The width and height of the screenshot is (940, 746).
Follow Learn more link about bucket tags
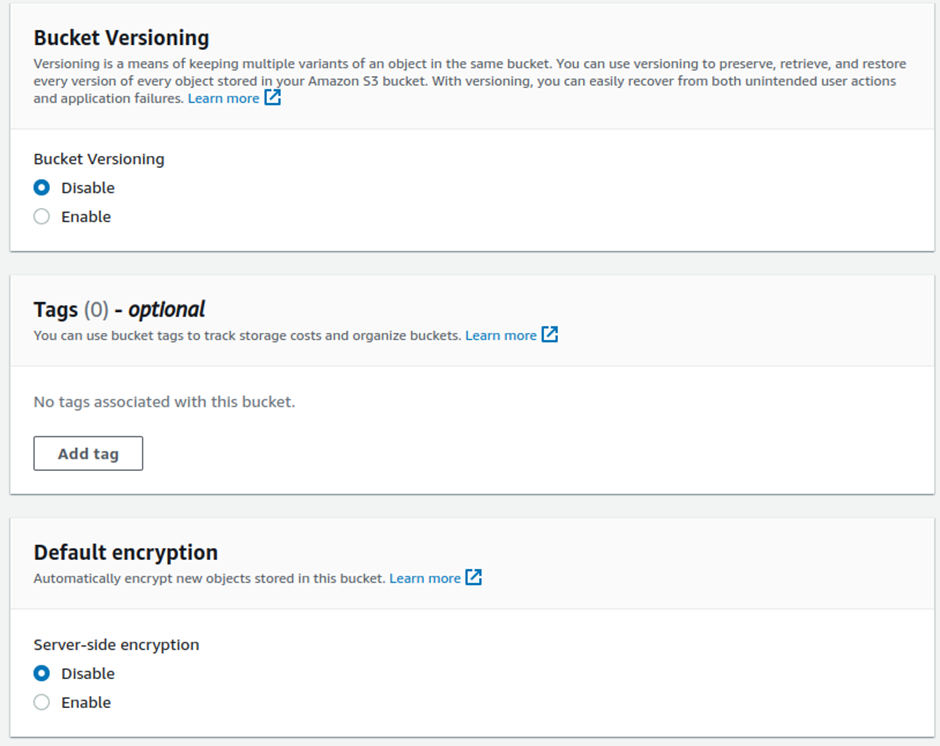click(x=501, y=335)
